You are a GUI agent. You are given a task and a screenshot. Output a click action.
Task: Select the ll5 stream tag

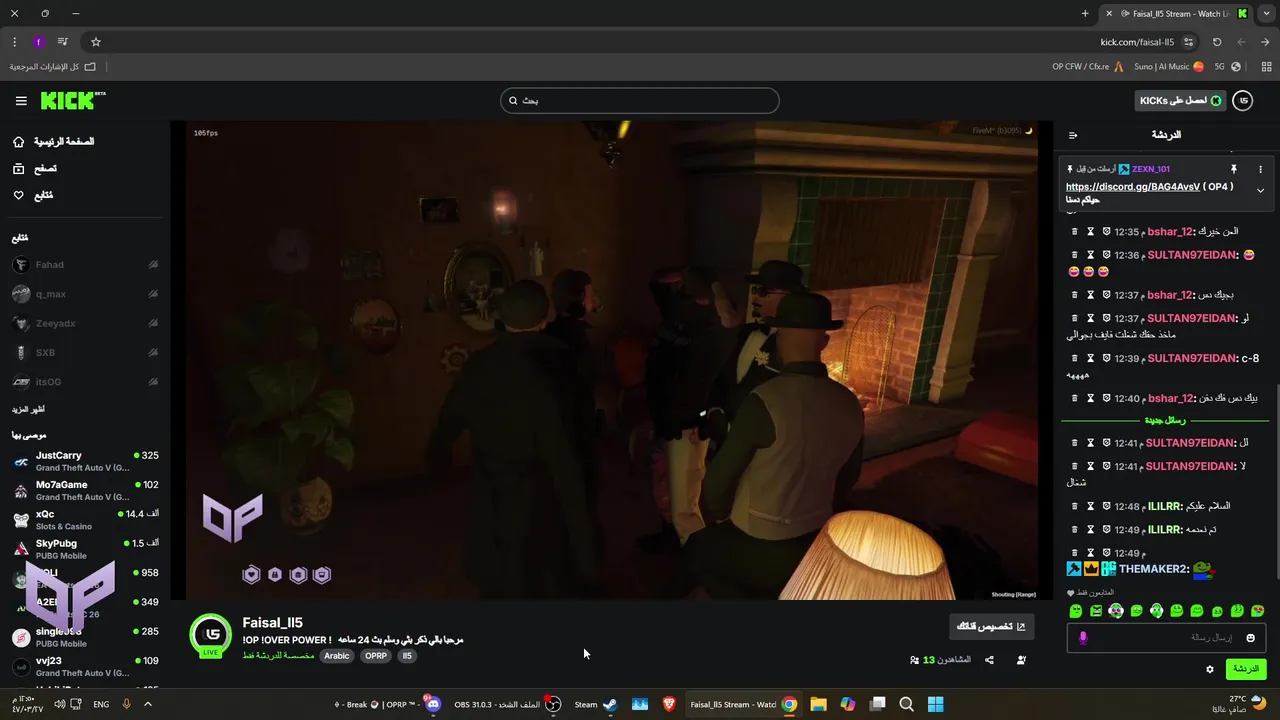tap(406, 656)
